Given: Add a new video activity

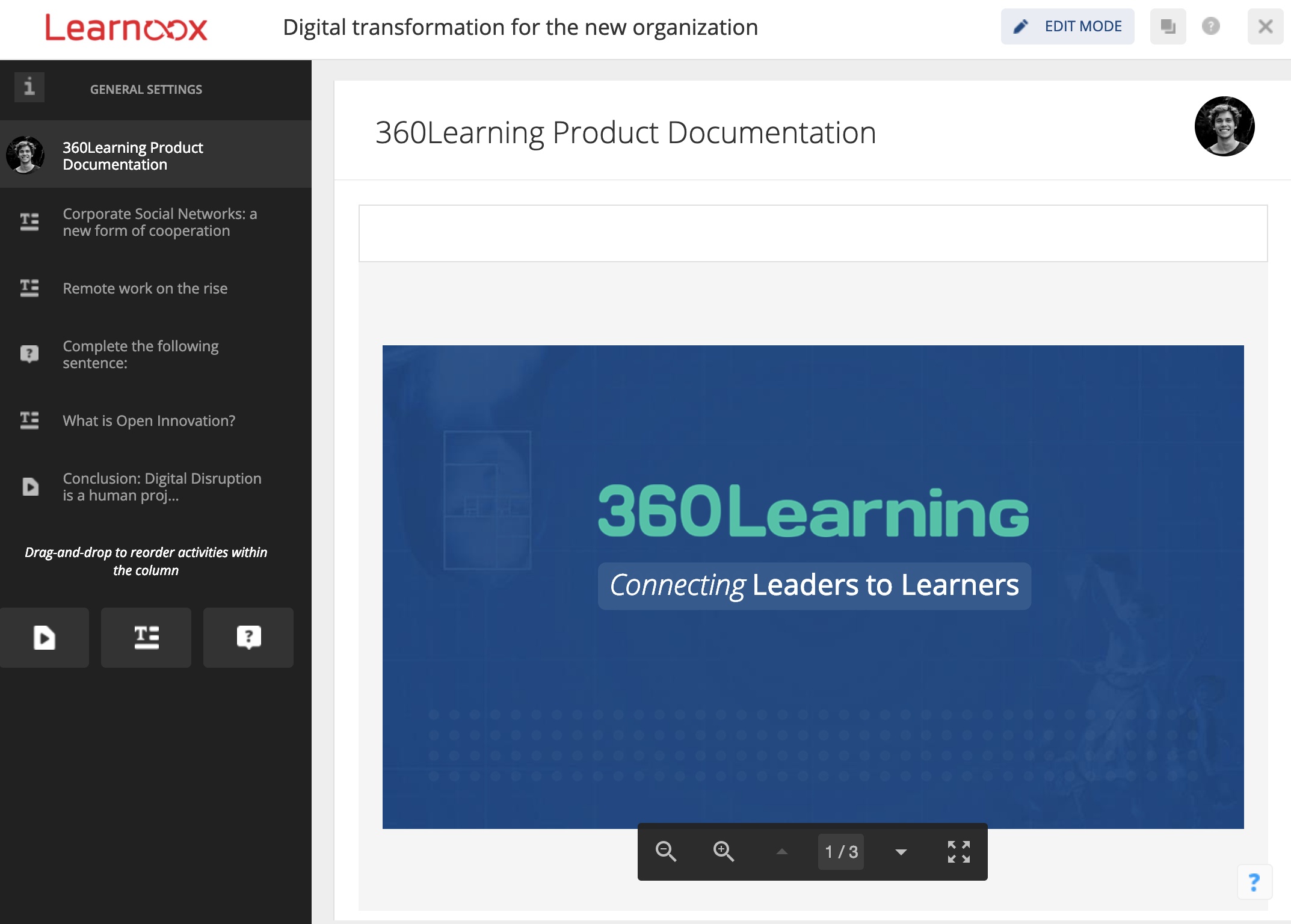Looking at the screenshot, I should tap(45, 638).
